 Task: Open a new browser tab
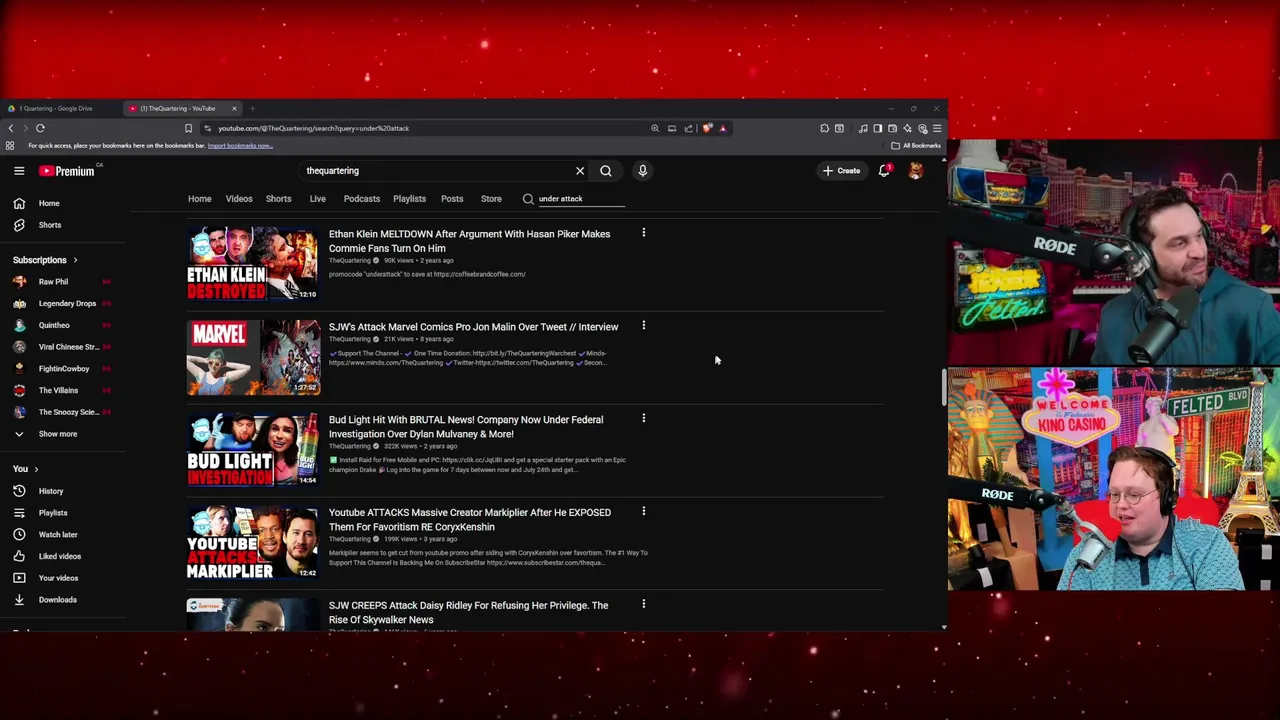(x=252, y=108)
